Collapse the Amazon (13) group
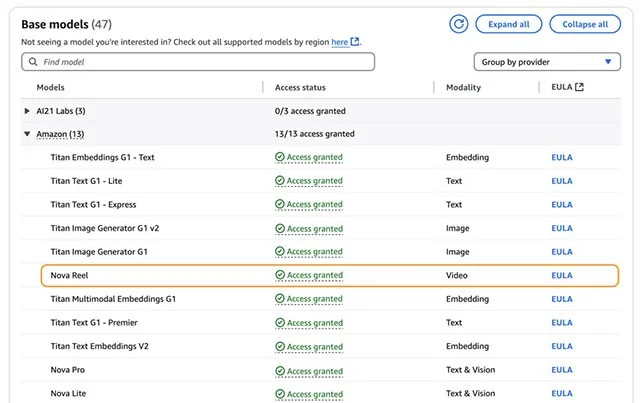Viewport: 640px width, 403px height. pyautogui.click(x=27, y=134)
